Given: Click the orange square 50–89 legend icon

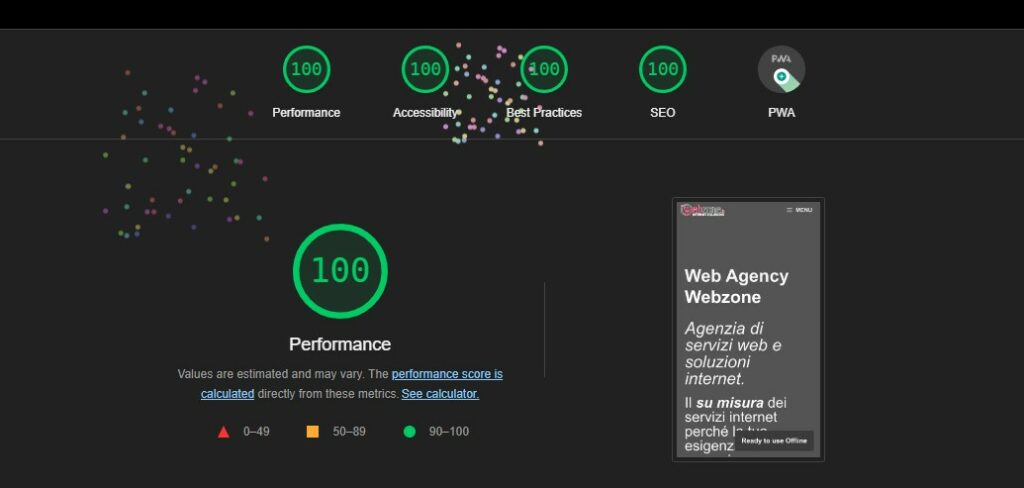Looking at the screenshot, I should coord(313,431).
